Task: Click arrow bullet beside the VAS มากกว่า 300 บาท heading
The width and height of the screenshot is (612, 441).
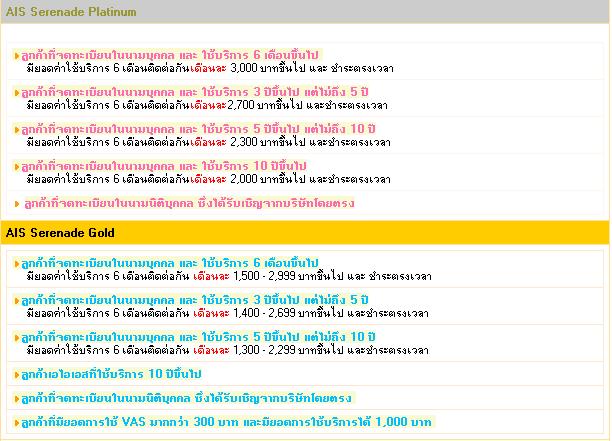Action: [x=17, y=423]
